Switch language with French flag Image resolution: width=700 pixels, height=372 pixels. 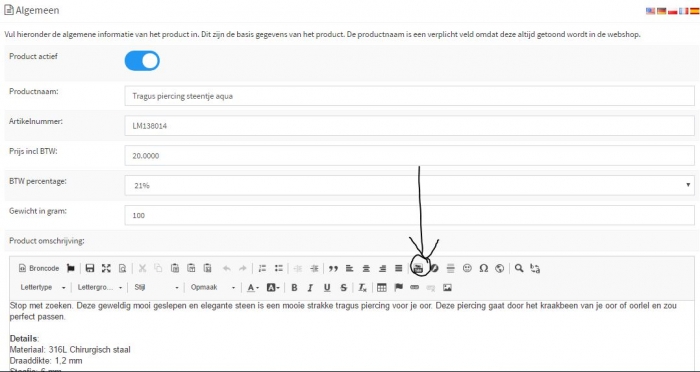pos(683,11)
